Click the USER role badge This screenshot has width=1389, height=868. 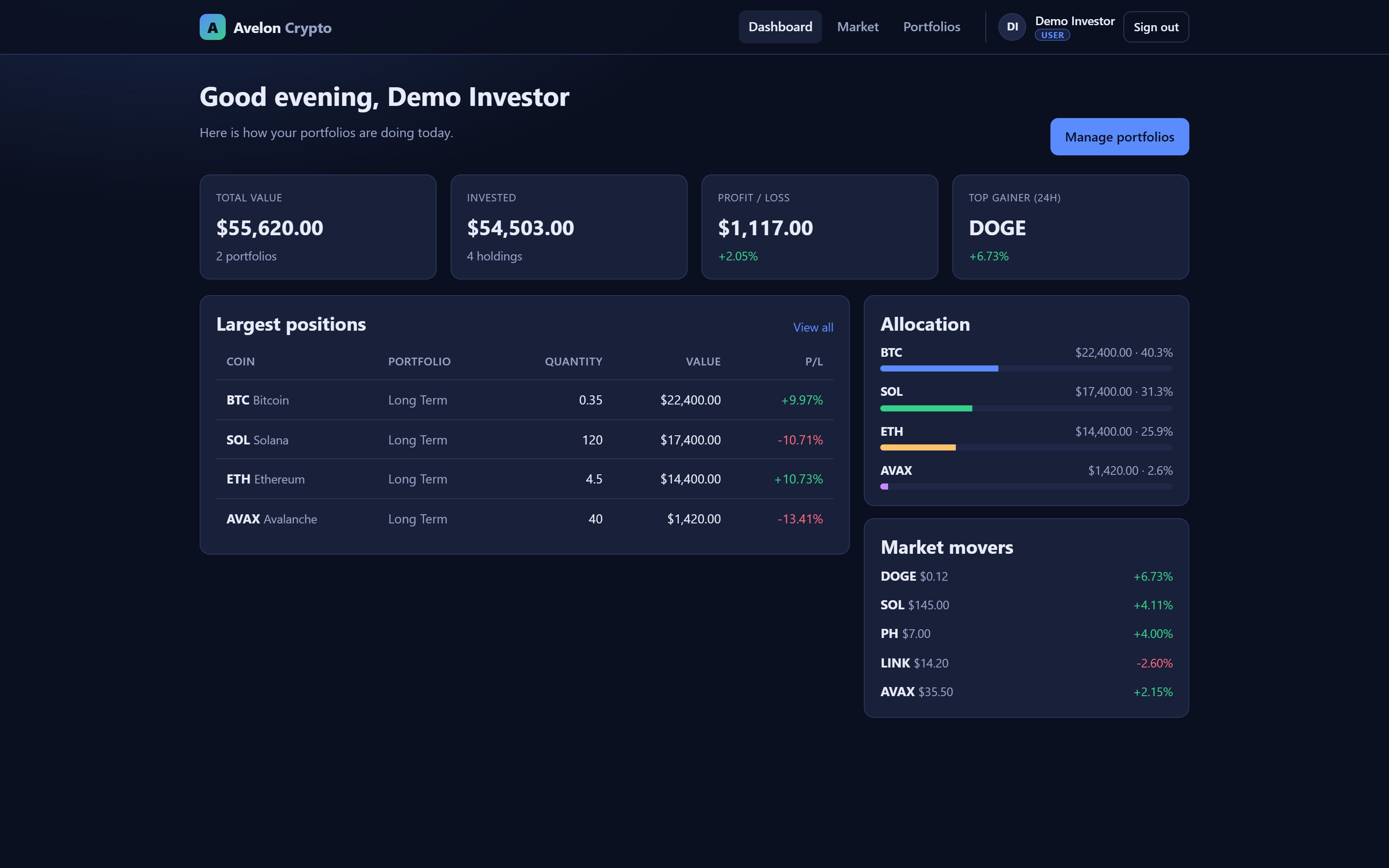[1052, 35]
